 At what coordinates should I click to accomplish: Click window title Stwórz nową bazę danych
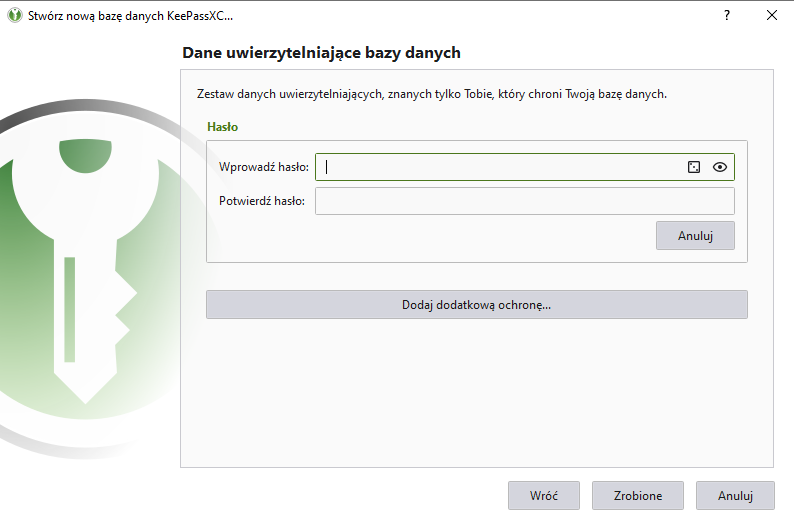pos(130,16)
